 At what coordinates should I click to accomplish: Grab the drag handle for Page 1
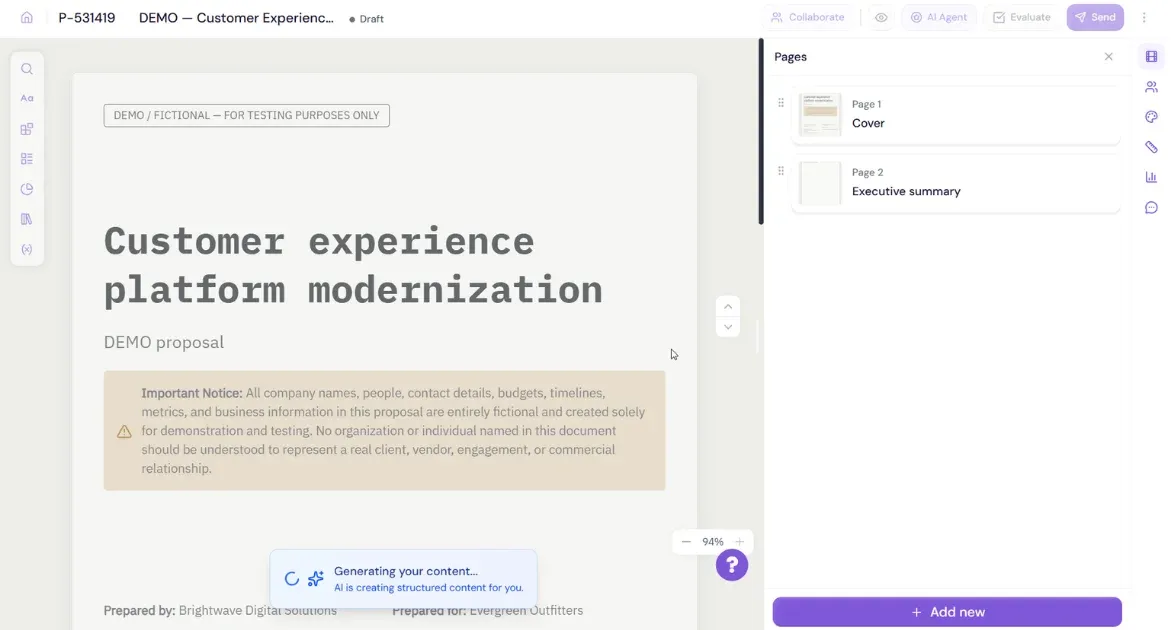click(x=780, y=103)
